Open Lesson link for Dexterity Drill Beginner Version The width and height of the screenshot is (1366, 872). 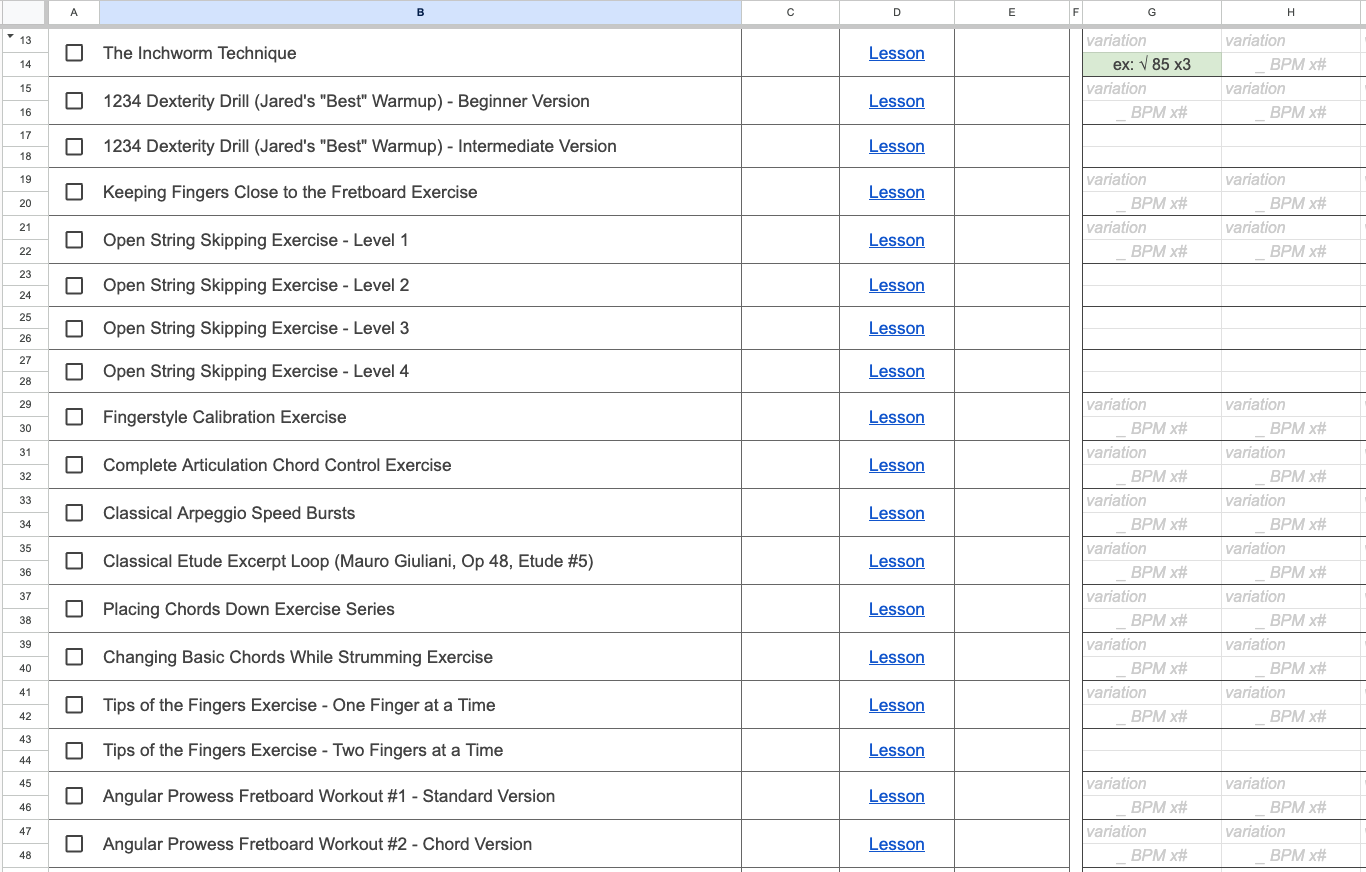896,101
